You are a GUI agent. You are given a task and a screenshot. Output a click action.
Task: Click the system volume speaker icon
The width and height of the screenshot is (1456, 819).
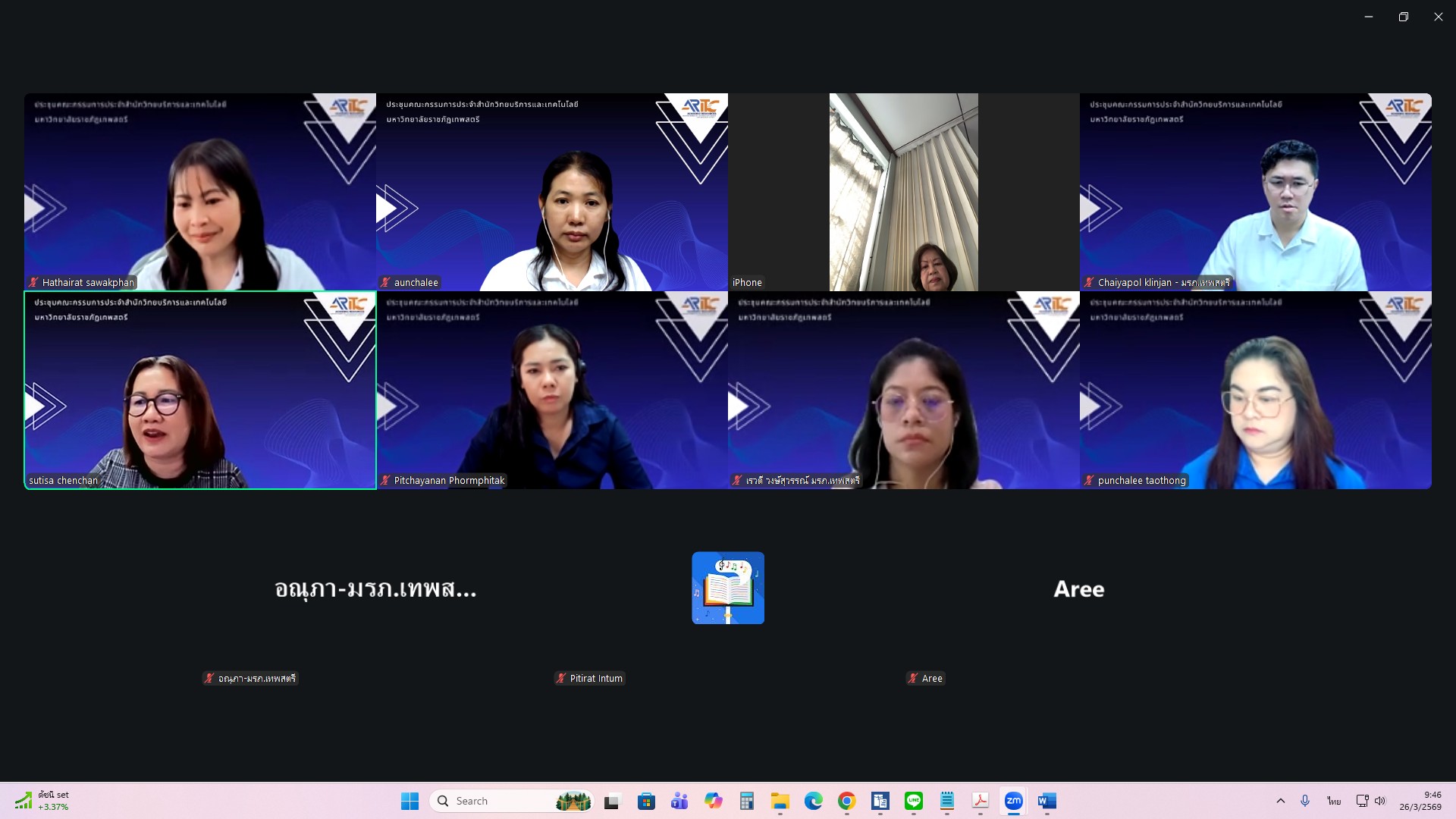click(1380, 801)
